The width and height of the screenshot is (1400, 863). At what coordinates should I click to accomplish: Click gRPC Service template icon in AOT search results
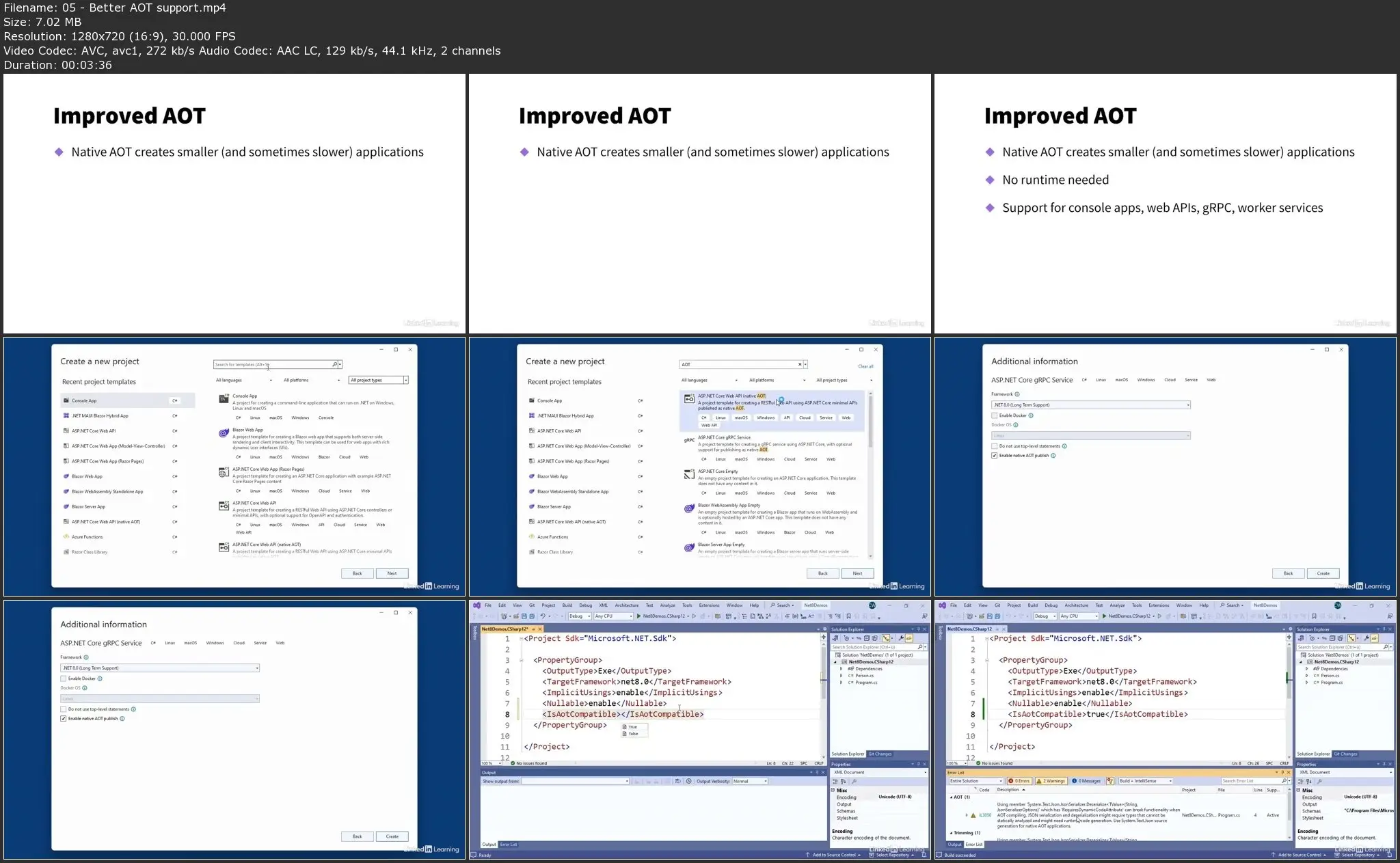point(689,440)
